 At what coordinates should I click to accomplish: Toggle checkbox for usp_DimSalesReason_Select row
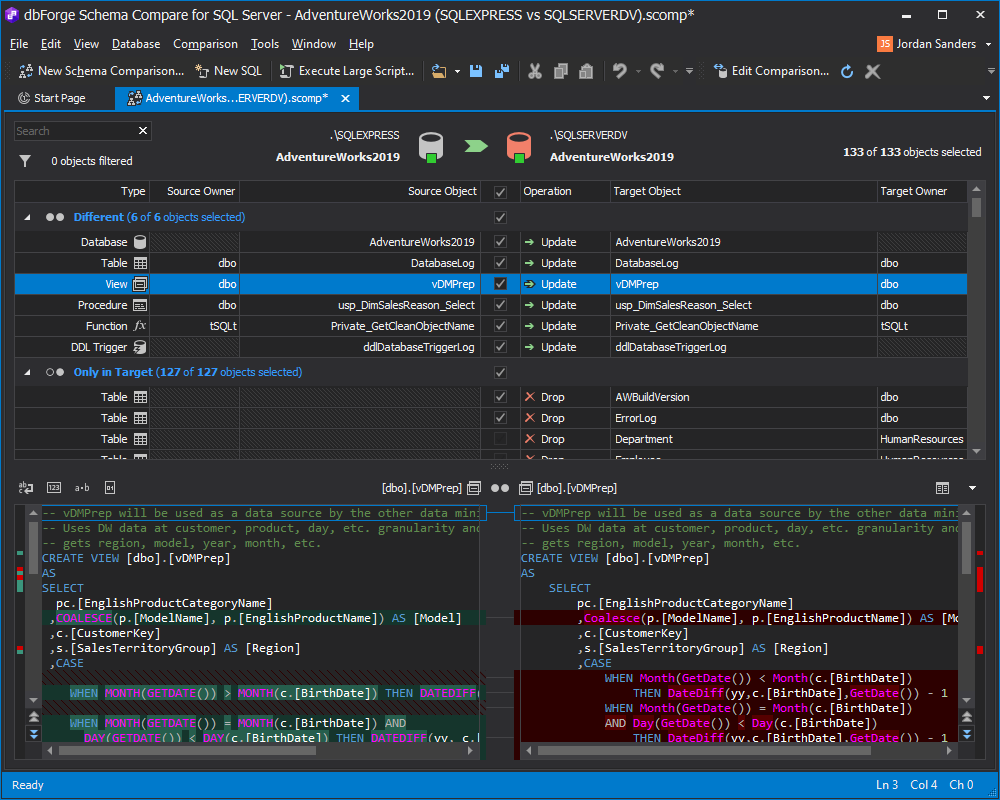coord(501,305)
